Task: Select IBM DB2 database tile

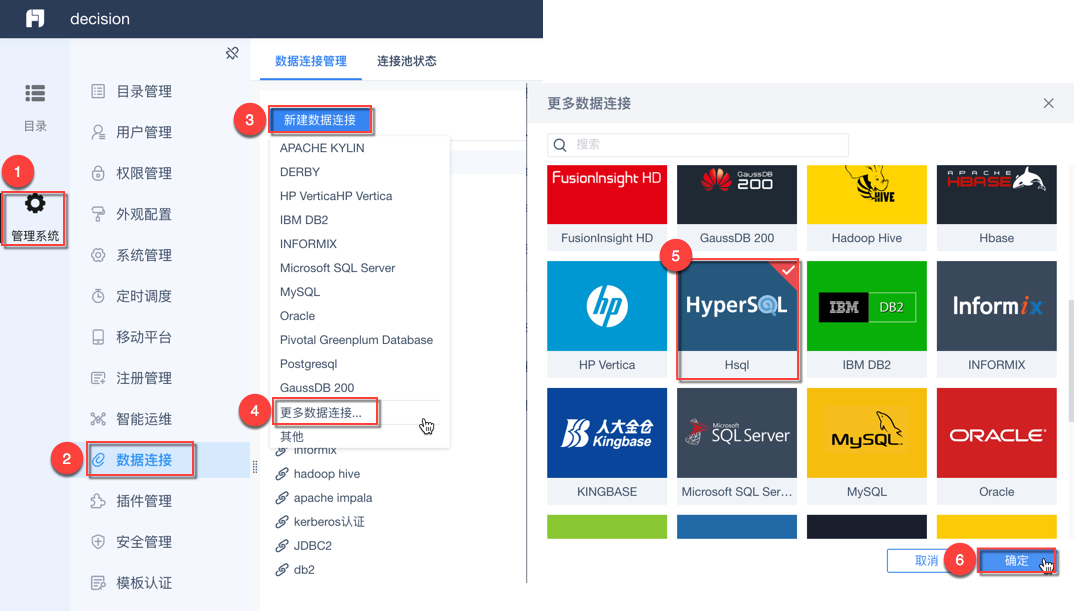Action: (x=866, y=319)
